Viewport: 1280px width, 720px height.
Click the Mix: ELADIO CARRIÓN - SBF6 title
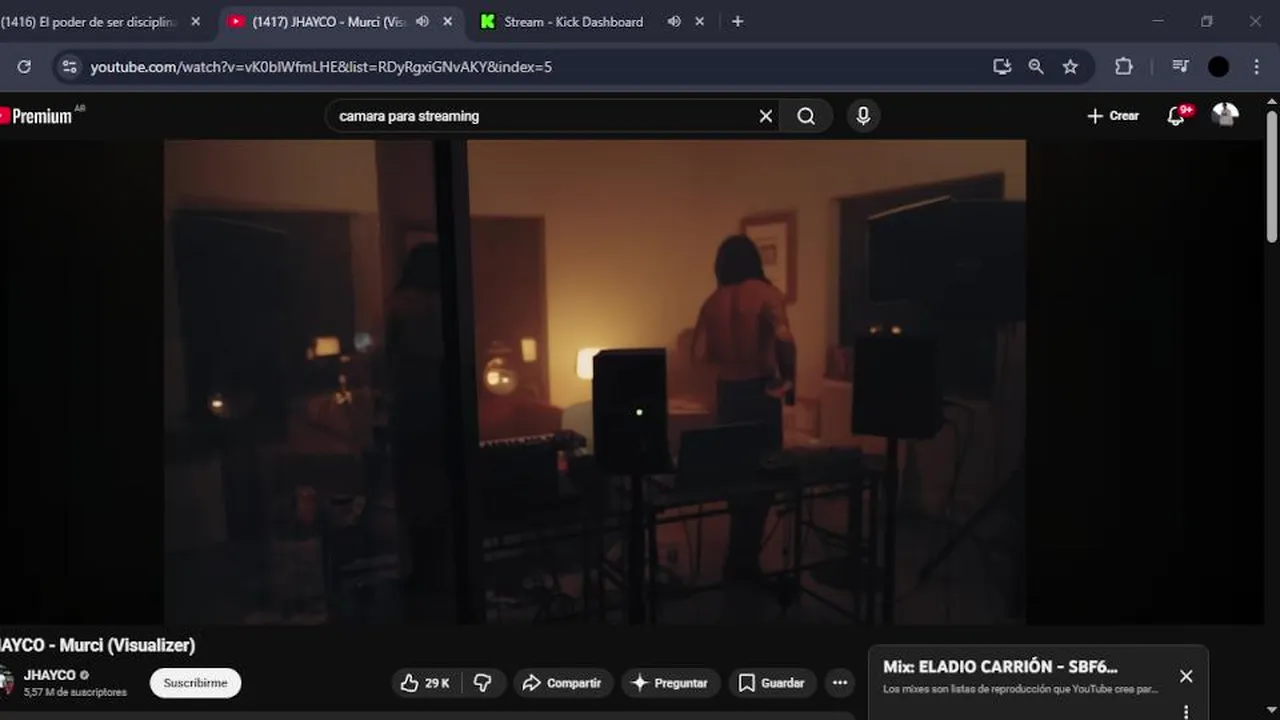pos(1000,667)
